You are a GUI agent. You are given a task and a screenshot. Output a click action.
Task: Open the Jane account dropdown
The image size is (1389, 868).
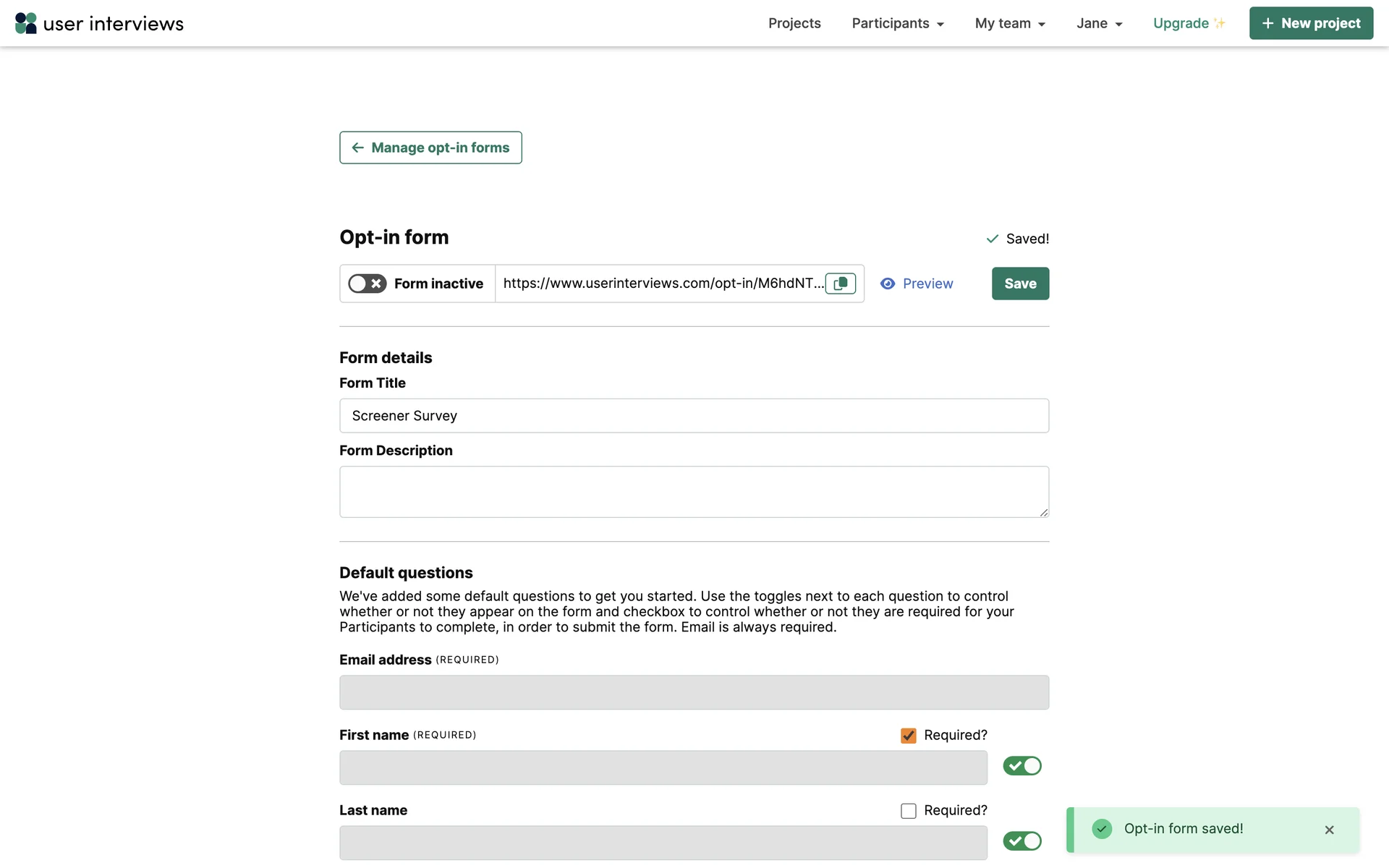(x=1099, y=23)
